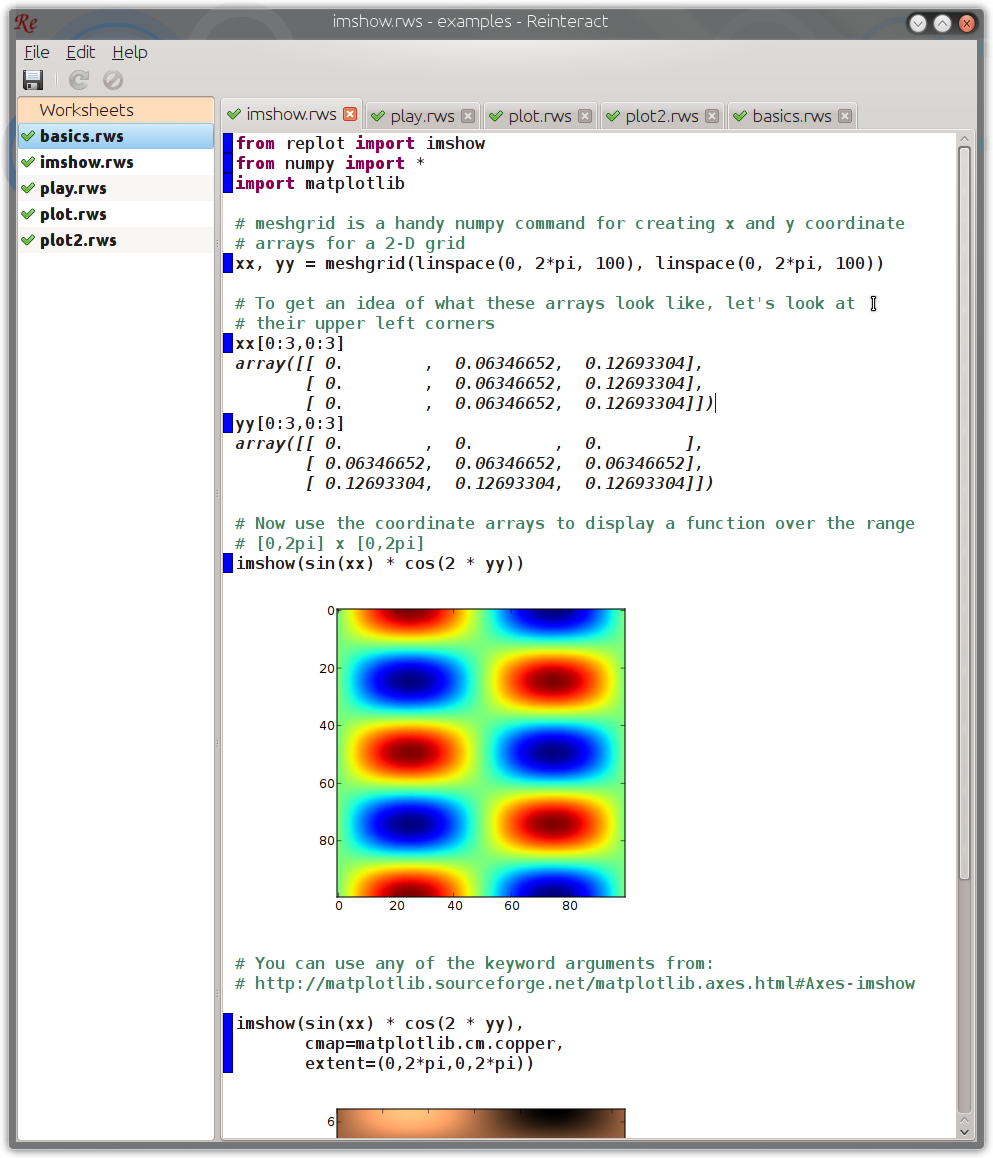993x1158 pixels.
Task: Click the matplotlib sourceforge URL comment
Action: click(x=575, y=984)
